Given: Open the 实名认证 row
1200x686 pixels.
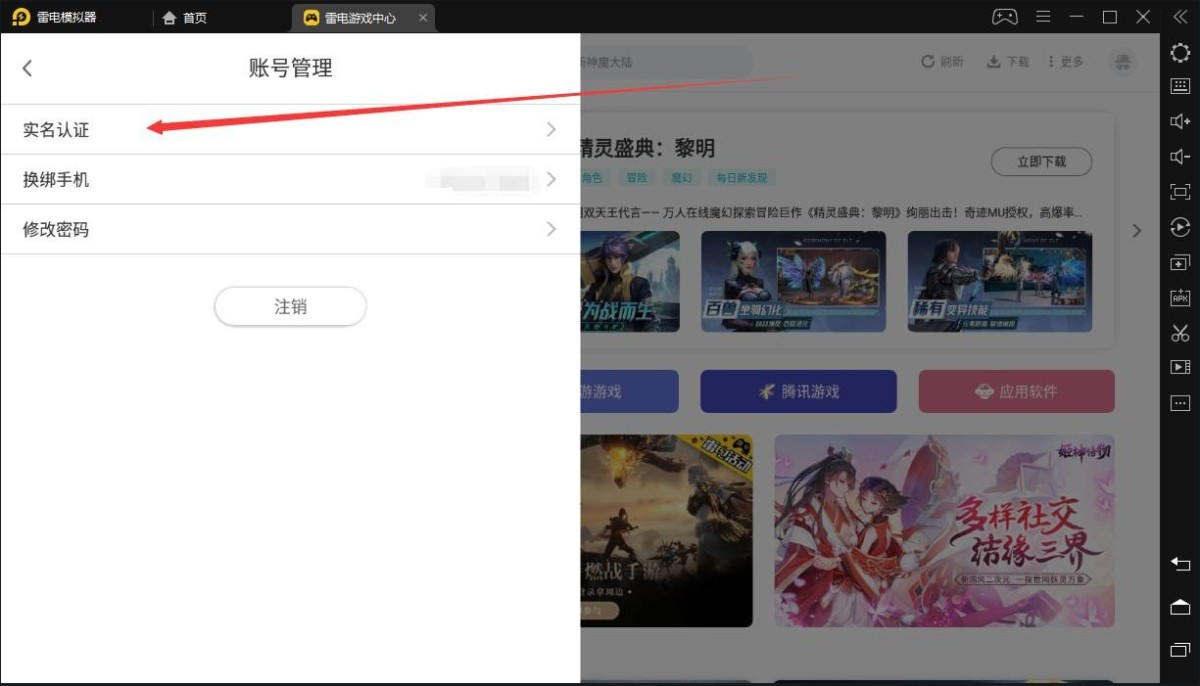Looking at the screenshot, I should [x=290, y=130].
